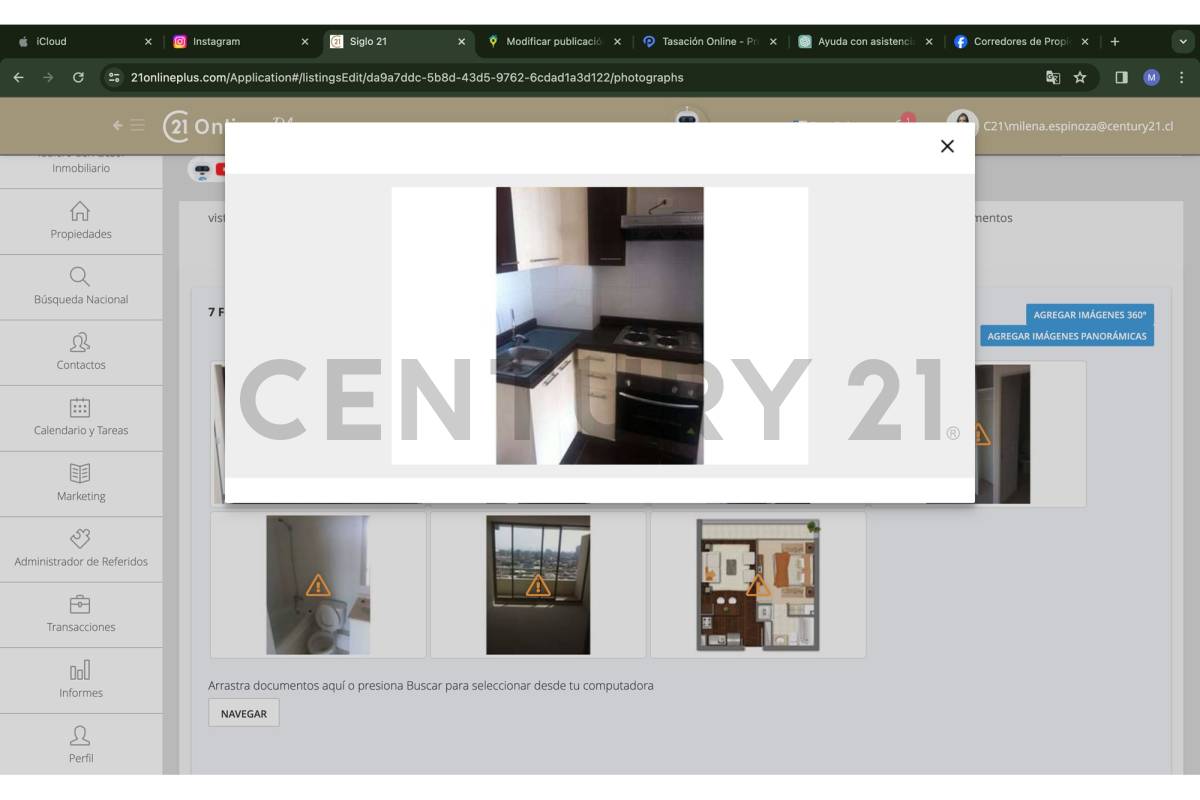Screen dimensions: 1200x800
Task: Select the door photo thumbnail on right
Action: click(1030, 434)
